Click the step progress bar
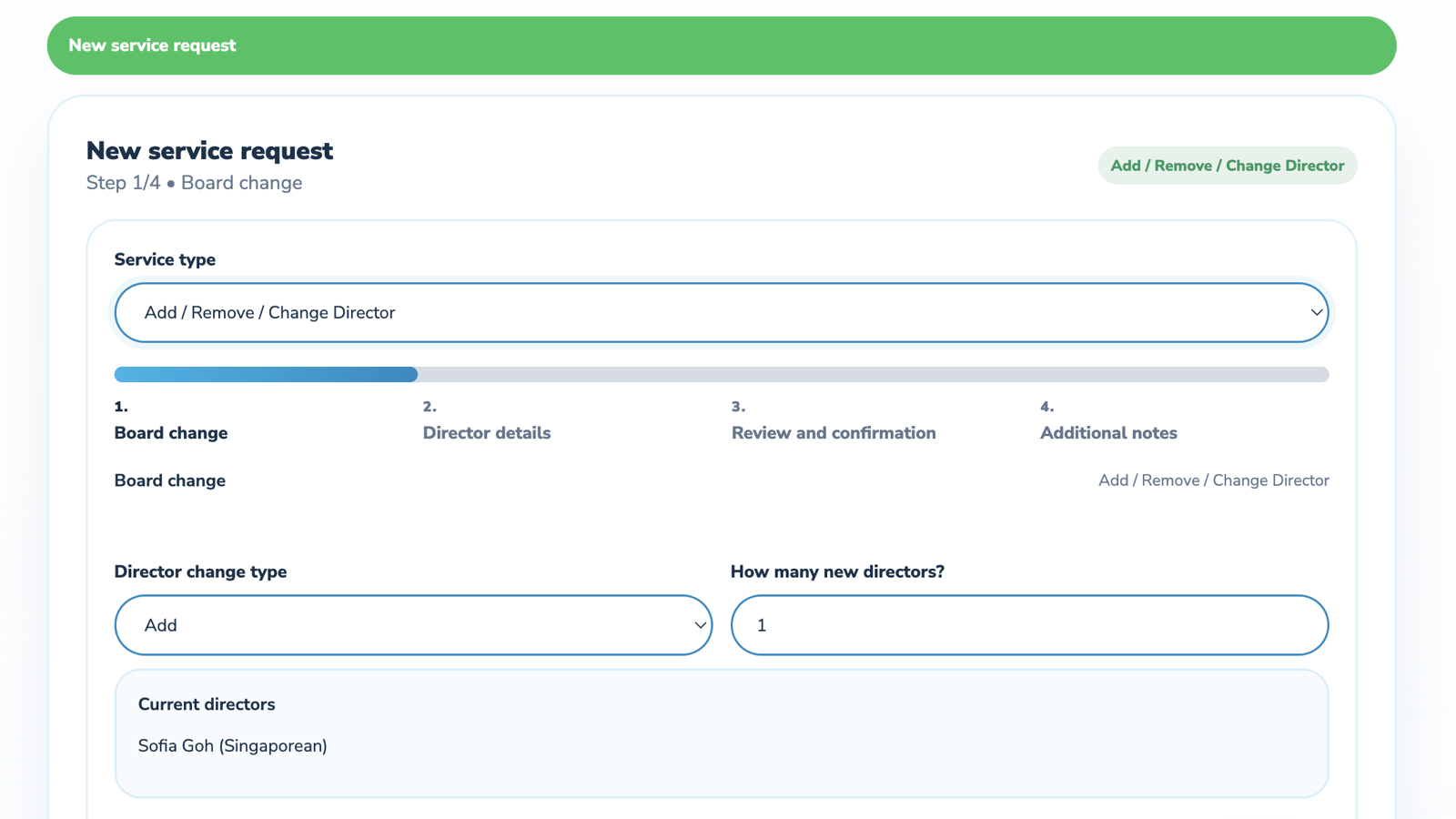The width and height of the screenshot is (1456, 819). pos(721,374)
